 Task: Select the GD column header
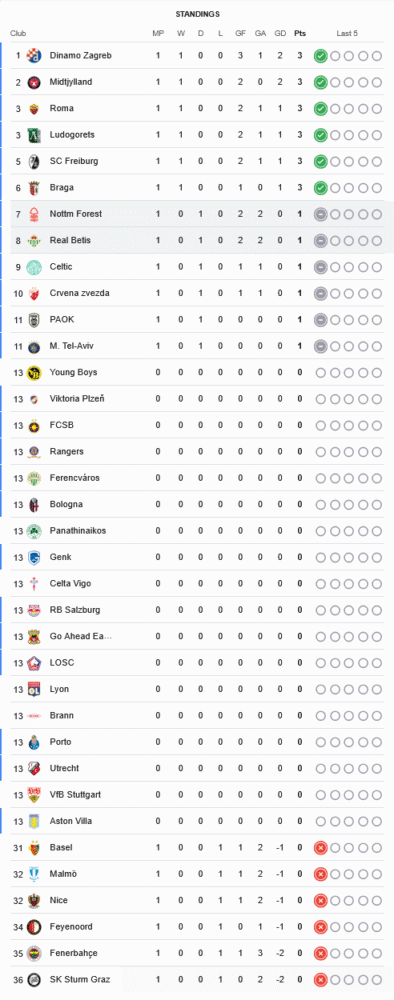pos(280,33)
